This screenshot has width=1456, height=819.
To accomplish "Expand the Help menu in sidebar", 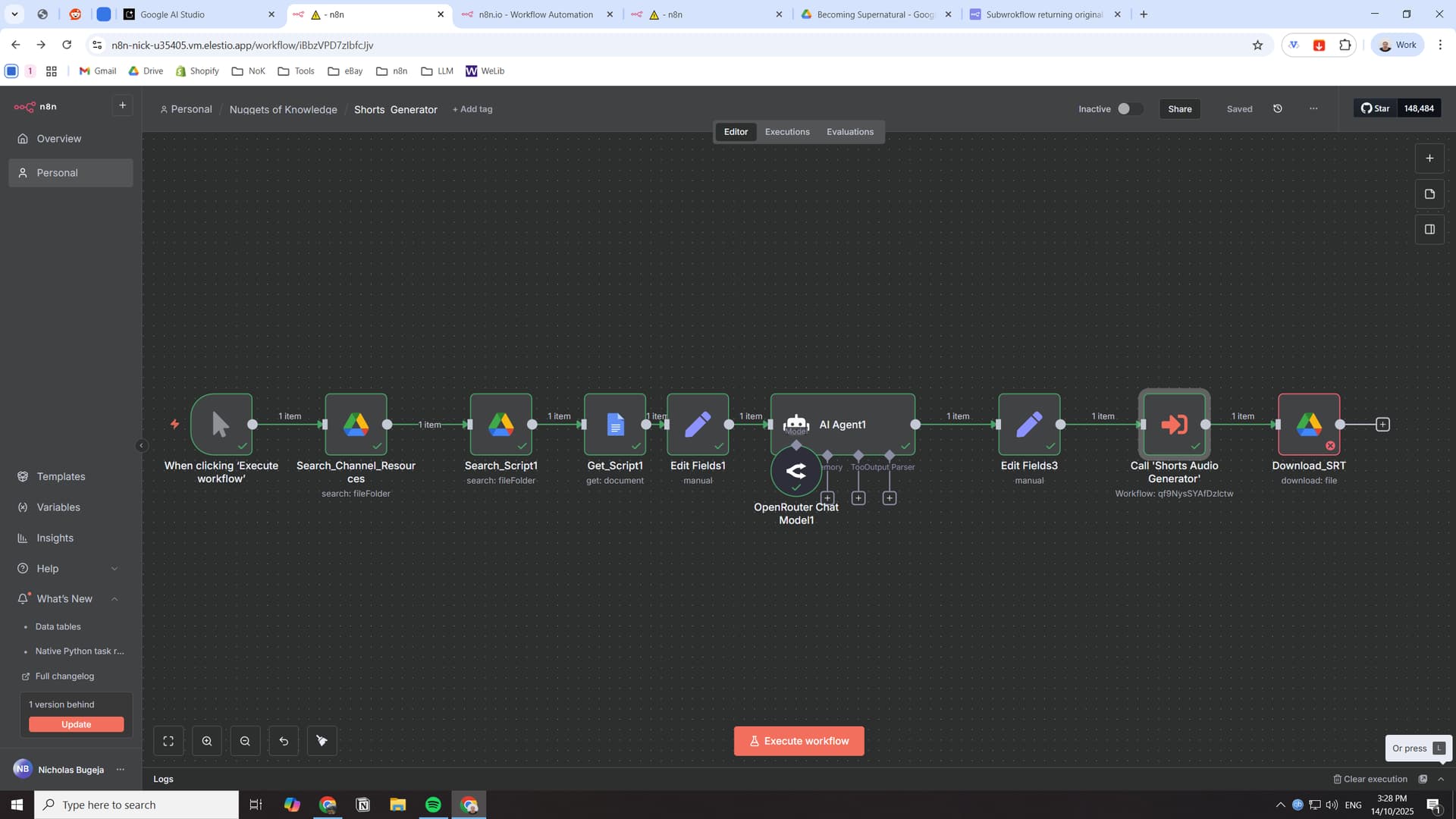I will (115, 569).
